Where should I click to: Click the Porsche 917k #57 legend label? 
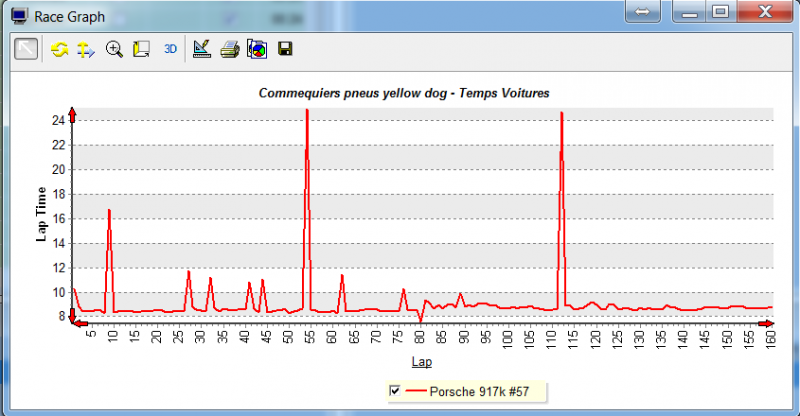pyautogui.click(x=479, y=390)
